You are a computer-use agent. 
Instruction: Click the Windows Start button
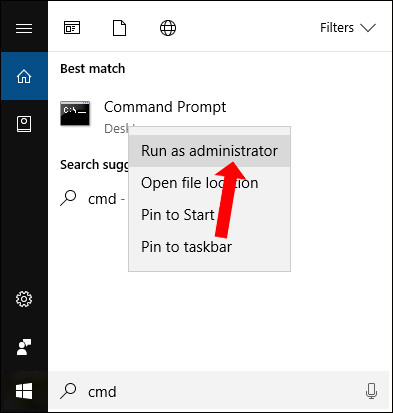(x=24, y=391)
